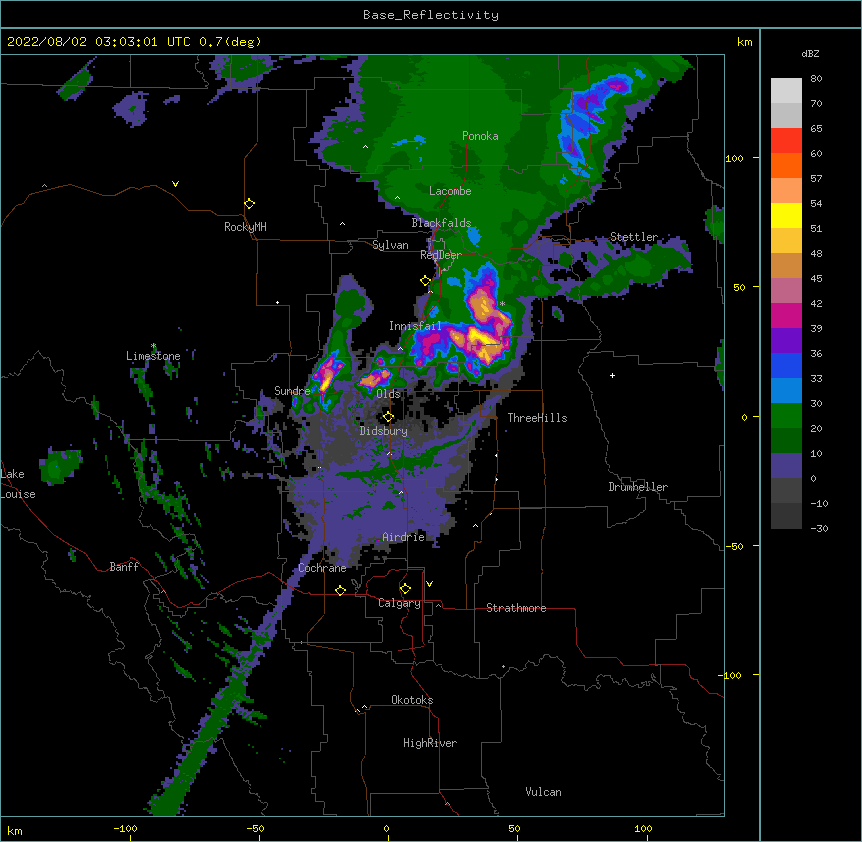
Task: Click the Airdrie city label
Action: (404, 537)
